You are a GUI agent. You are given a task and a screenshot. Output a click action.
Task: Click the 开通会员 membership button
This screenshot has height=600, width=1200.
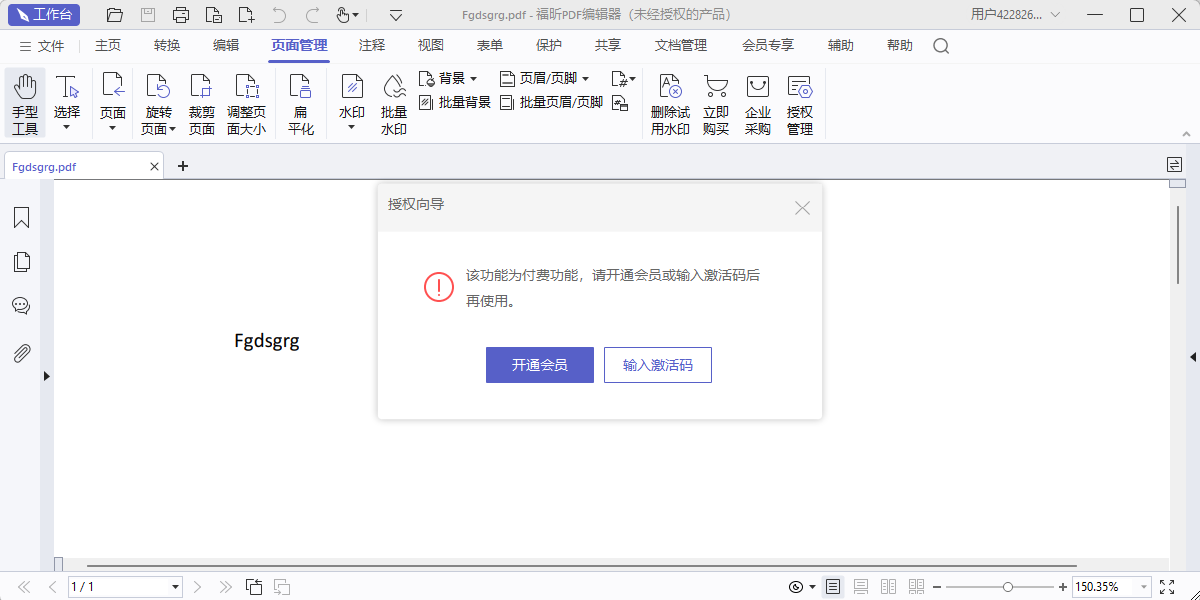coord(539,364)
